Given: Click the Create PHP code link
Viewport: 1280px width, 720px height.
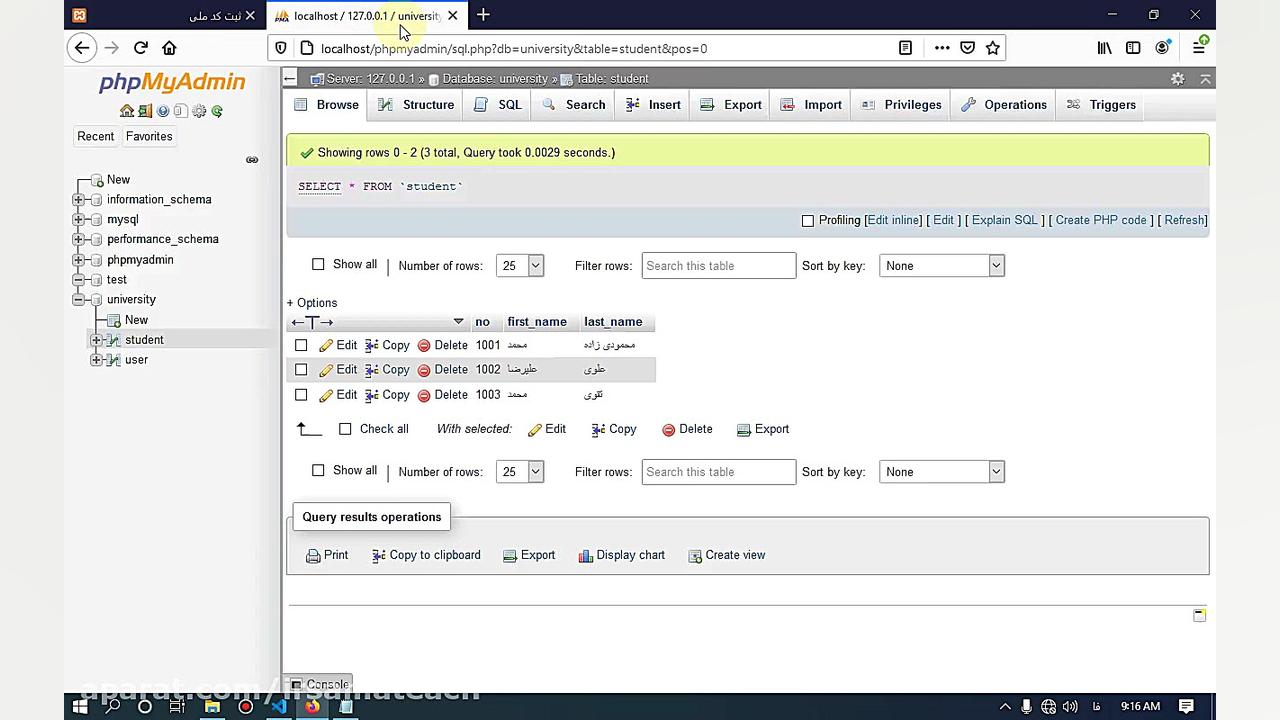Looking at the screenshot, I should (1101, 220).
